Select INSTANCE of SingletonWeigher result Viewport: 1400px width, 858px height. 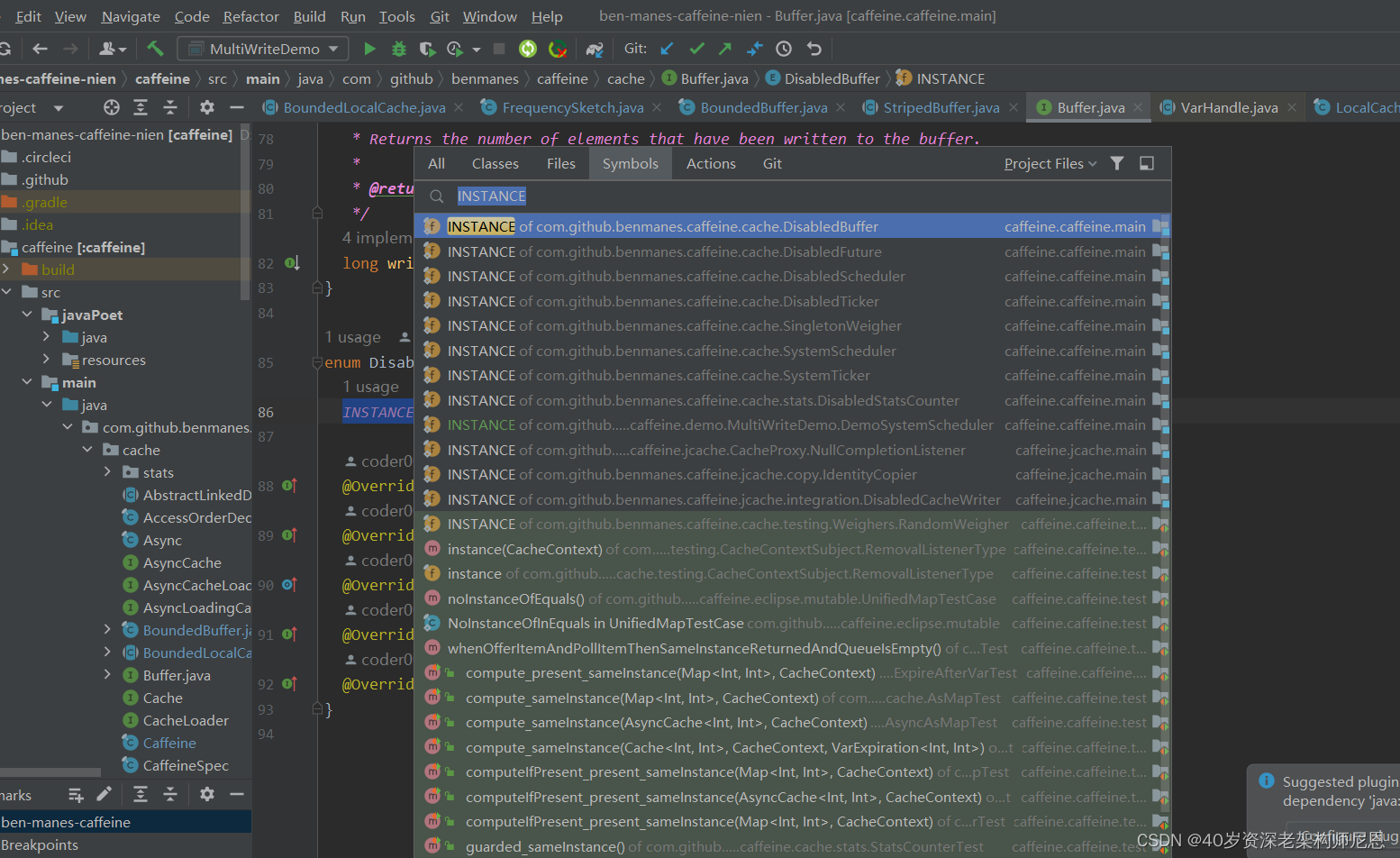(793, 325)
